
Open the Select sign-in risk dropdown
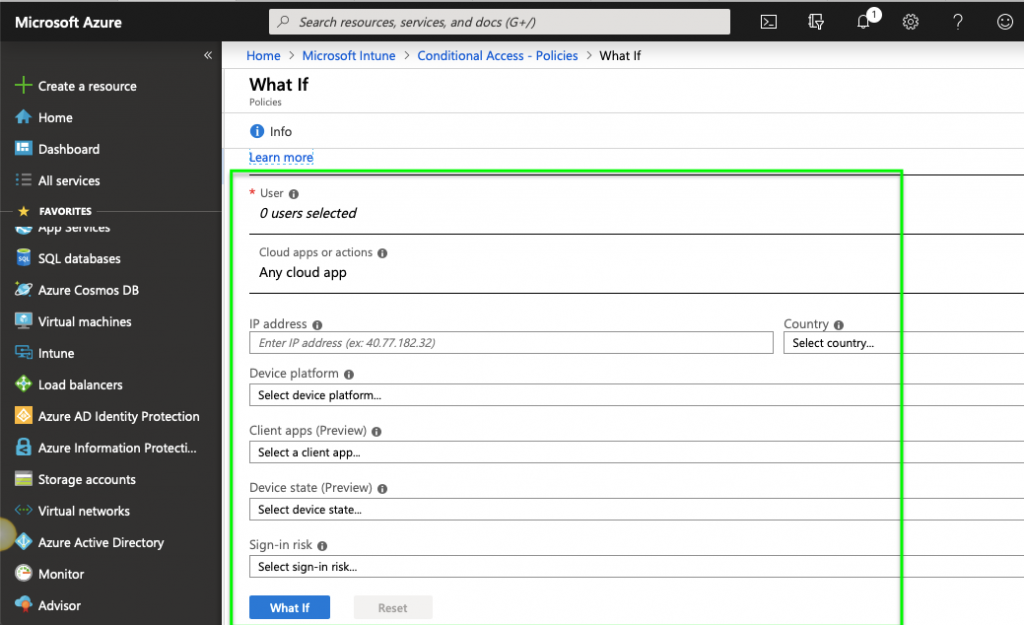(x=637, y=566)
